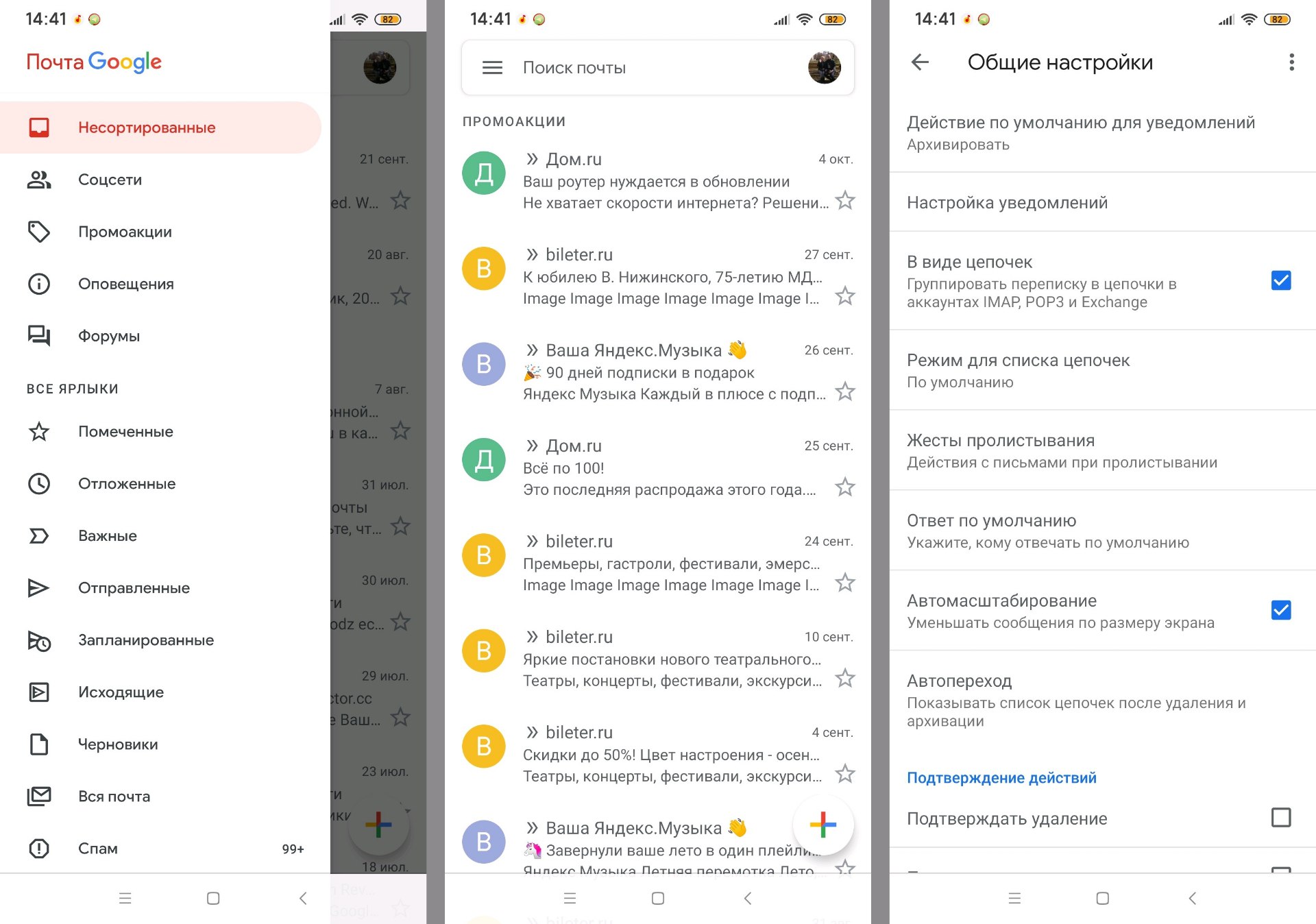Open Жесты пролистывания settings
This screenshot has height=924, width=1316.
pos(1102,450)
